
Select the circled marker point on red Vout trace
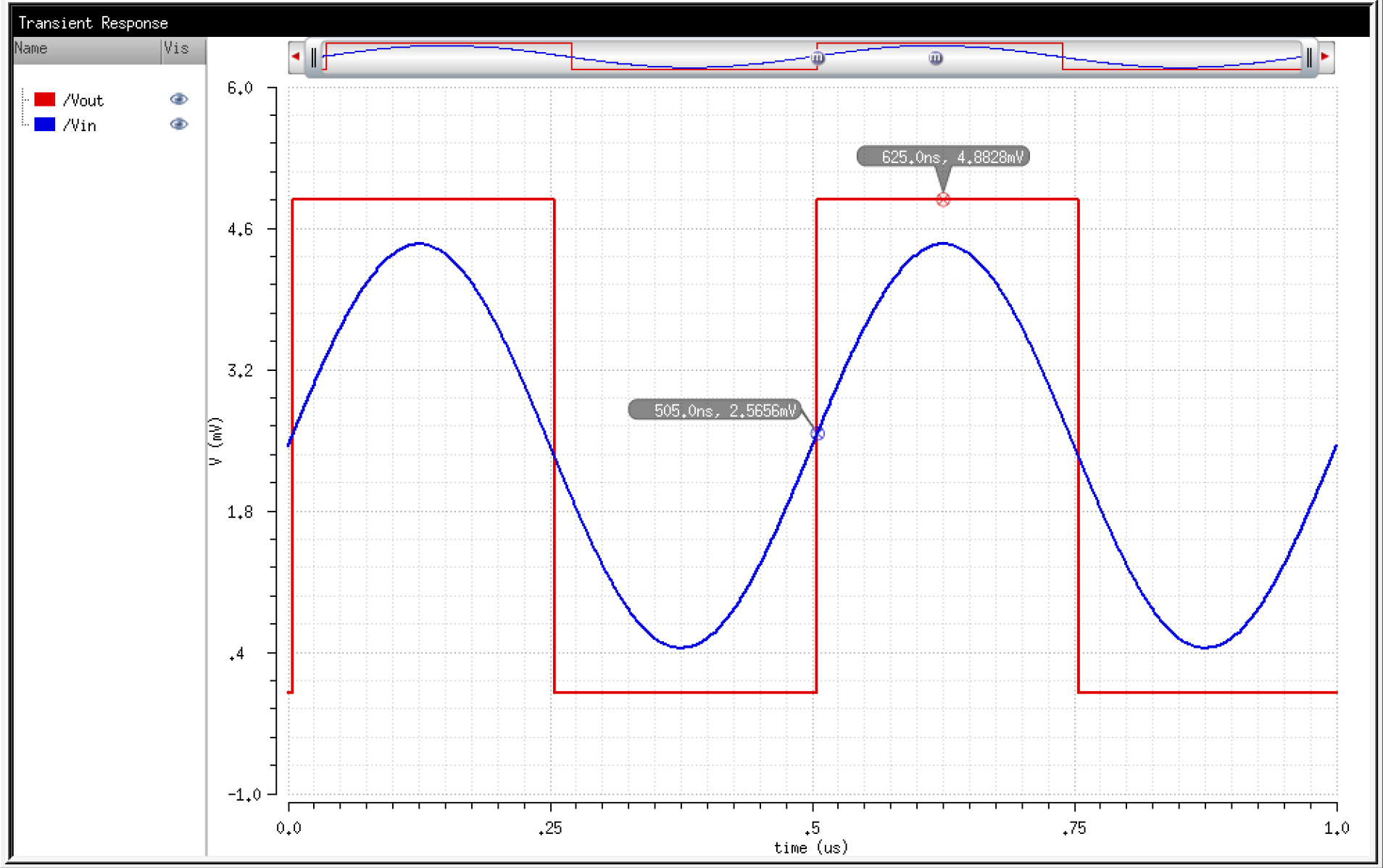coord(942,201)
